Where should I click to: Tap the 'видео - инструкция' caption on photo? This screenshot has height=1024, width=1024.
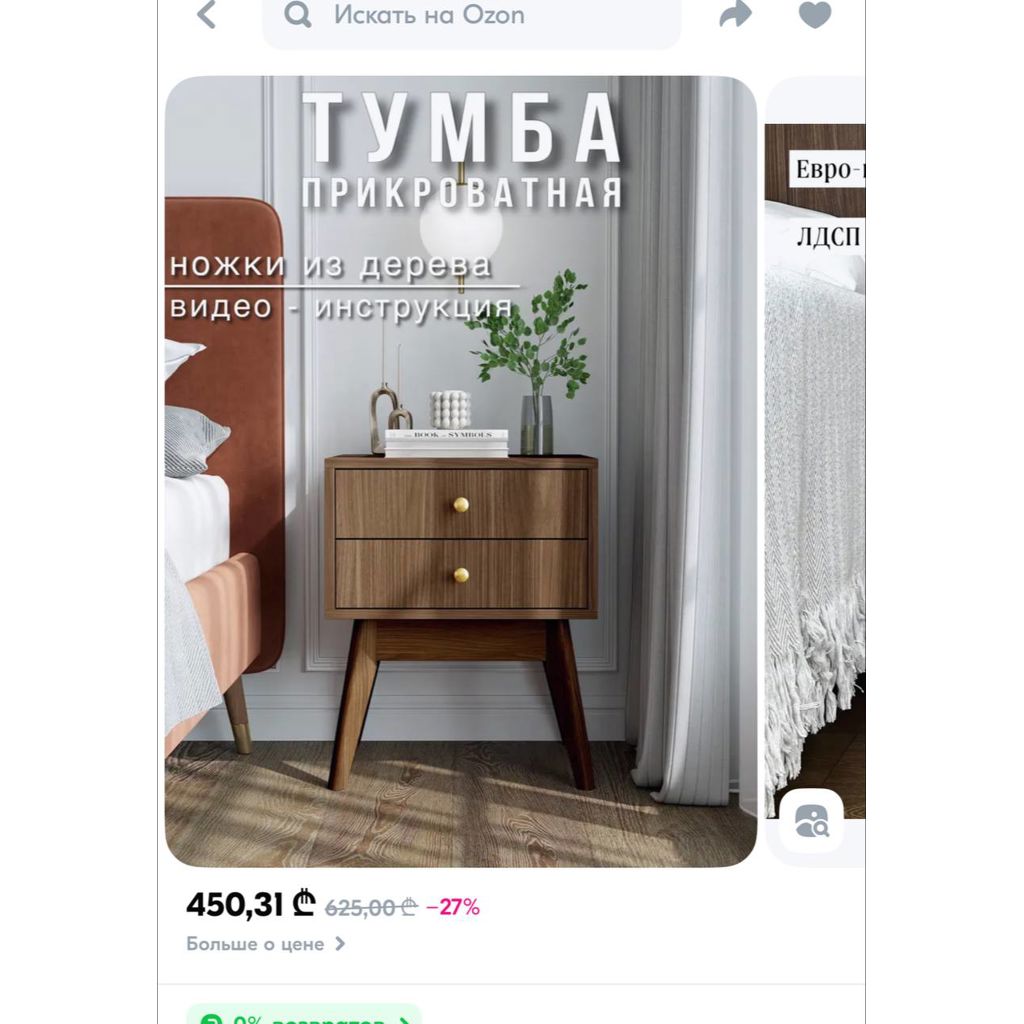coord(340,307)
